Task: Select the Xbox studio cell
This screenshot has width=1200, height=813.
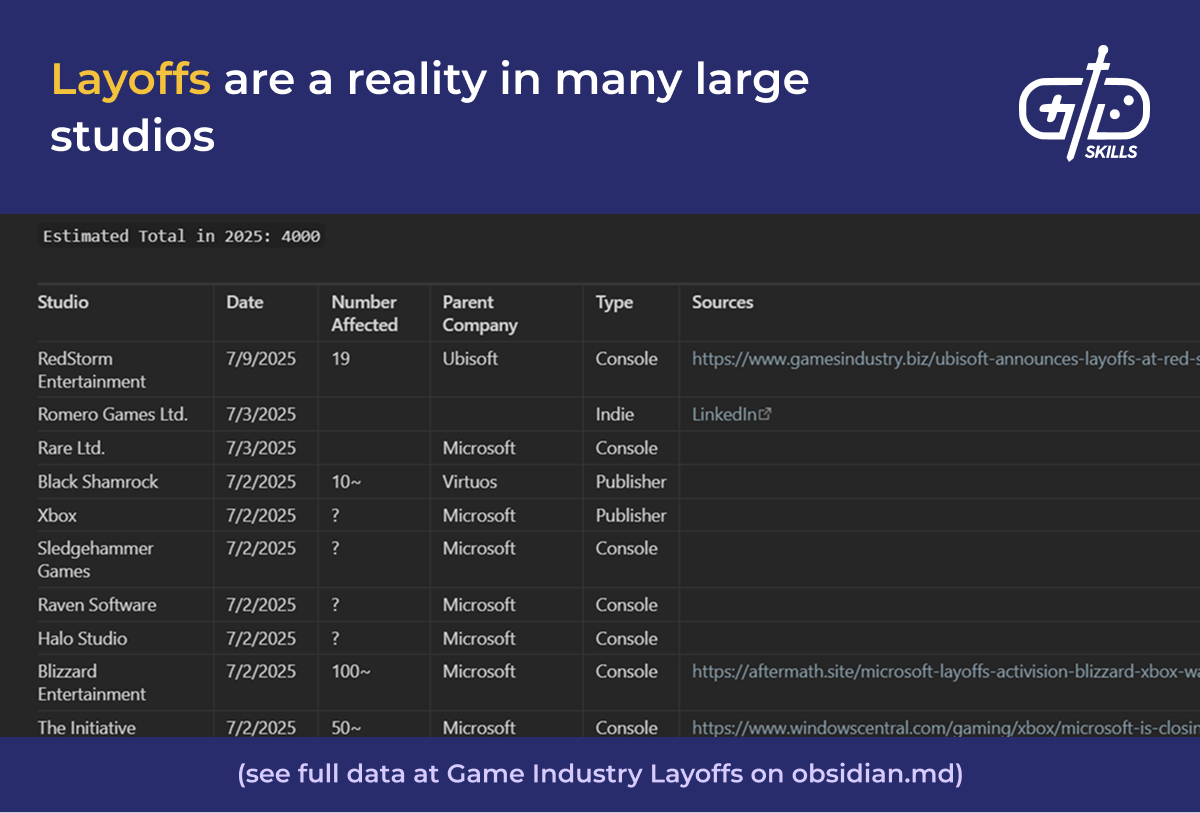Action: [x=57, y=515]
